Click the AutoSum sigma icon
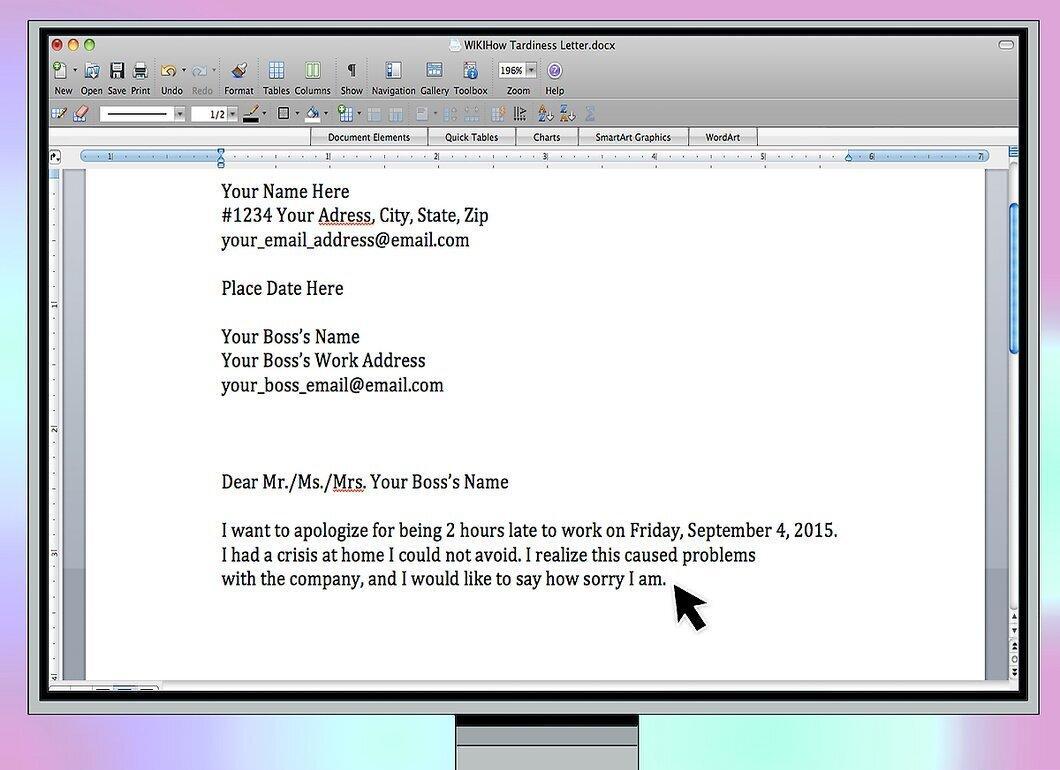This screenshot has width=1060, height=770. (590, 114)
